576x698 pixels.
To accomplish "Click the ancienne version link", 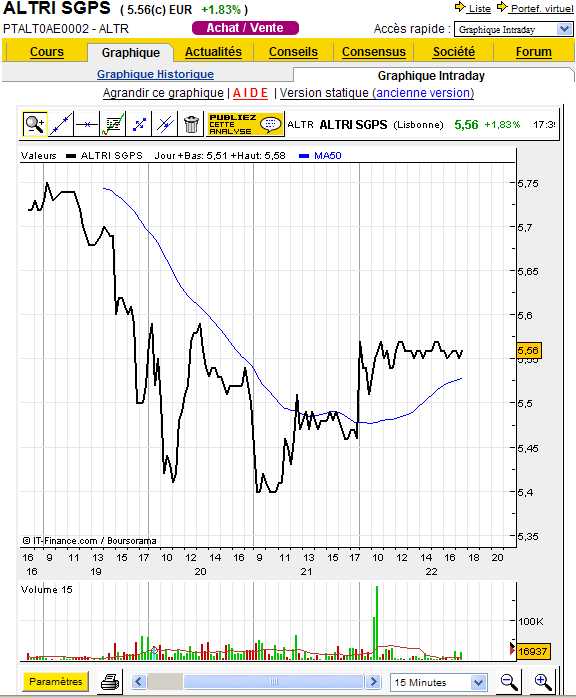I will point(425,93).
